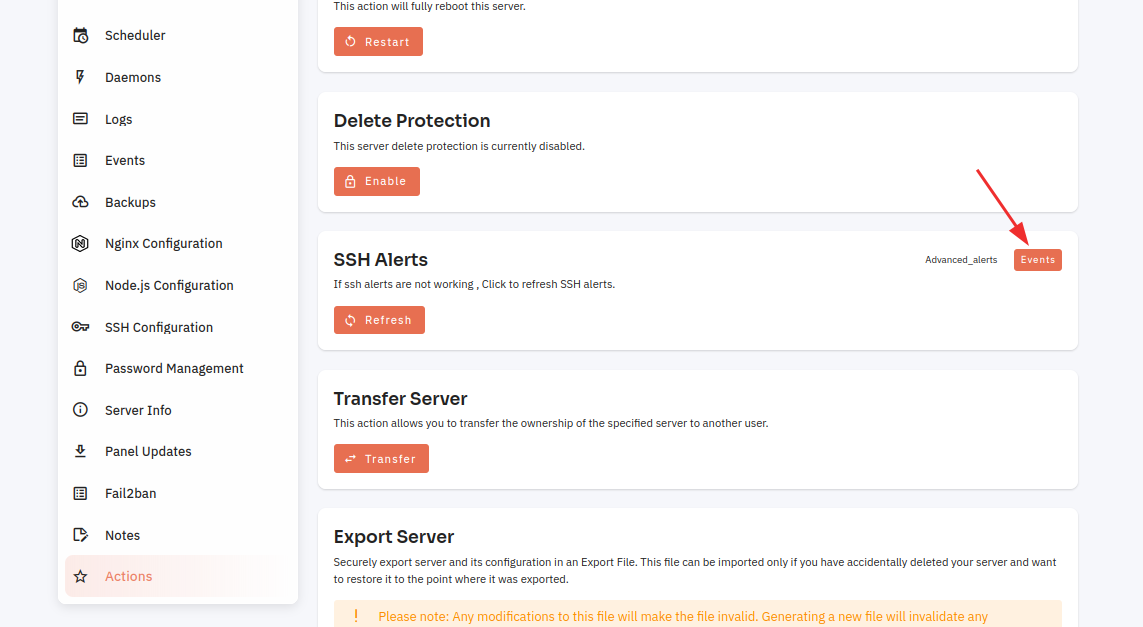Screen dimensions: 1143x627
Task: Click the Delete Protection heading
Action: (412, 120)
